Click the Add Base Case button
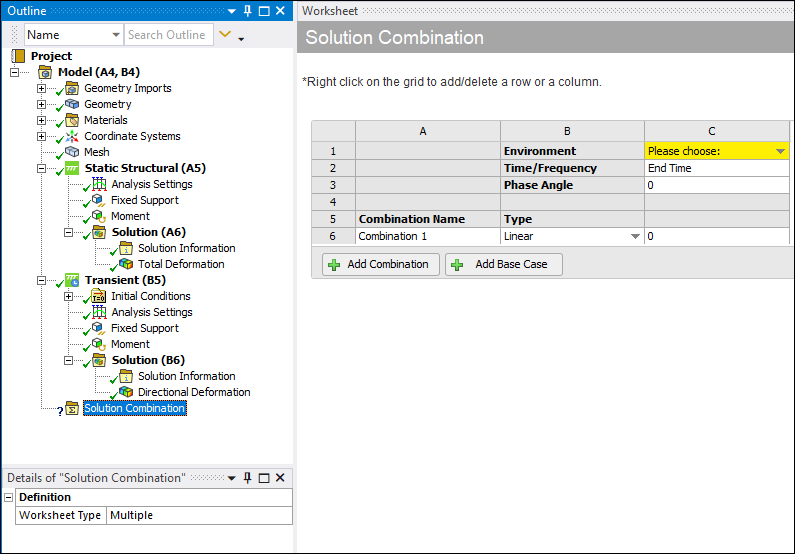Screen dimensions: 795x554 click(x=503, y=264)
